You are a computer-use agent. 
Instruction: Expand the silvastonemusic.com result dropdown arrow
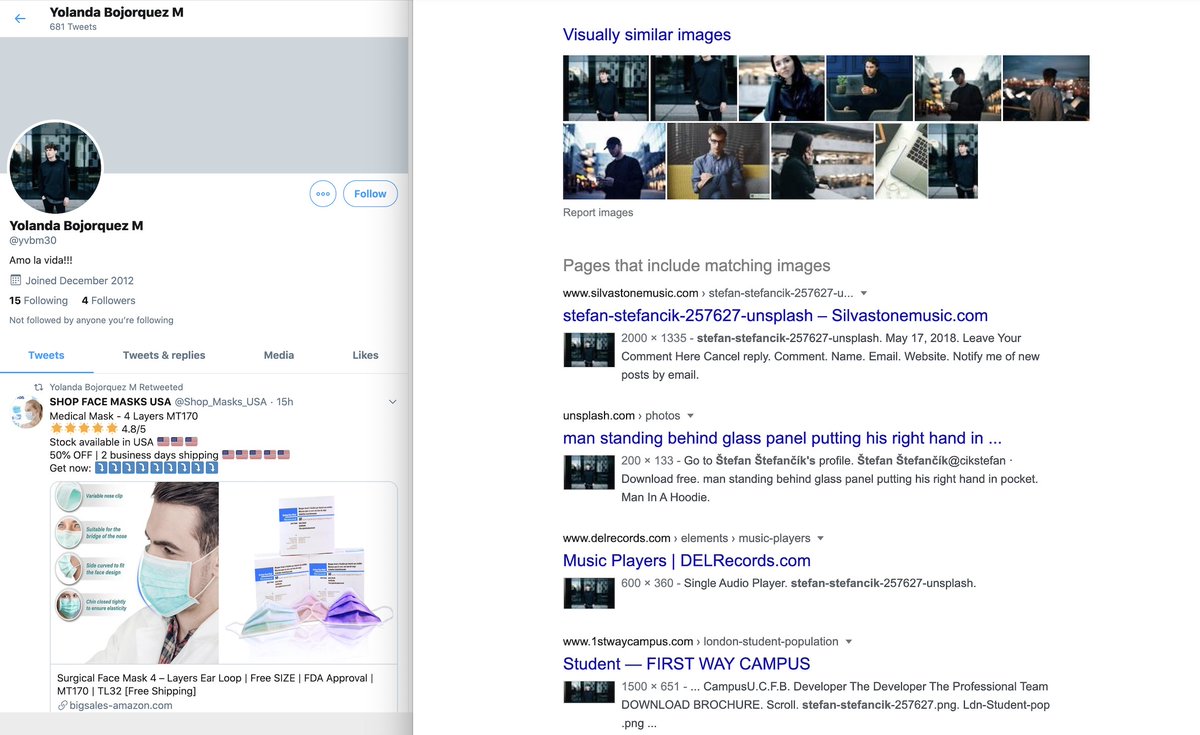pos(864,293)
